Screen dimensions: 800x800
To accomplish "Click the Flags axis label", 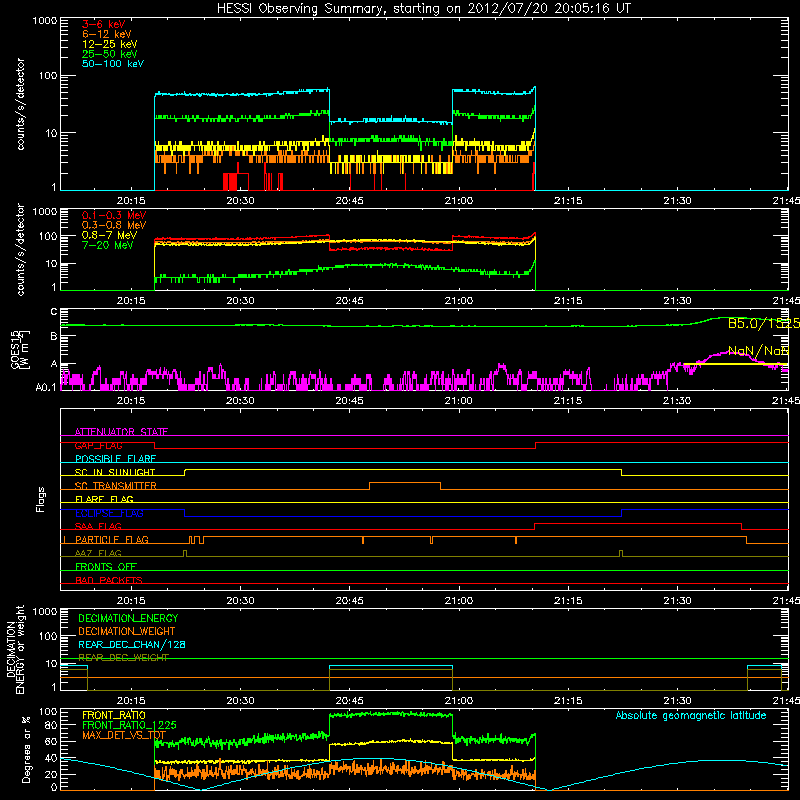I will [40, 499].
